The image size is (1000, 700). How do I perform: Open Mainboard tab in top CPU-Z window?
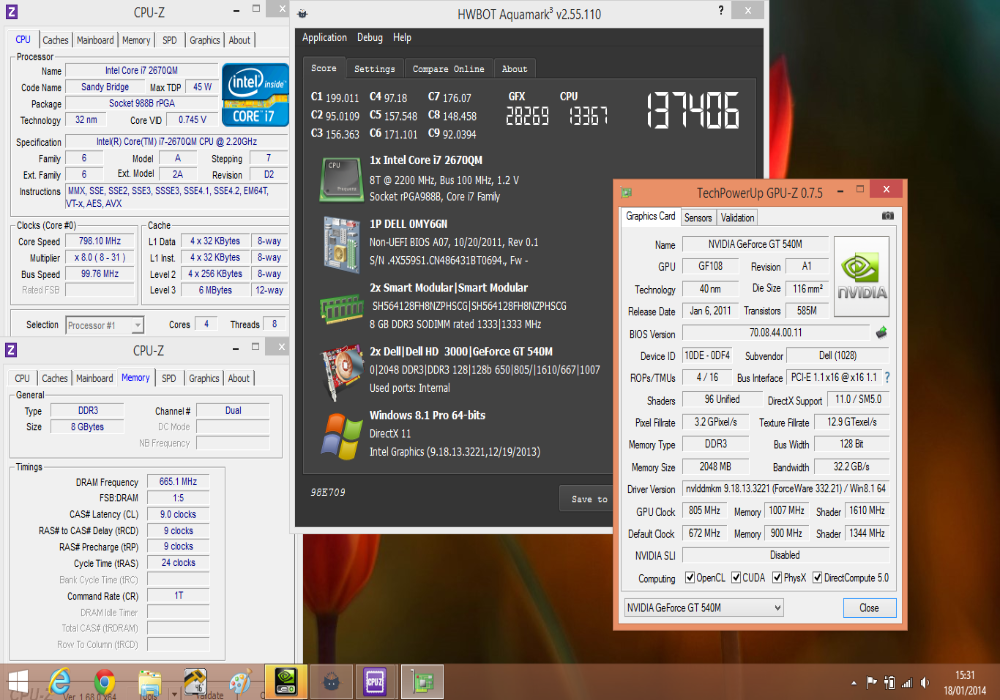[95, 40]
